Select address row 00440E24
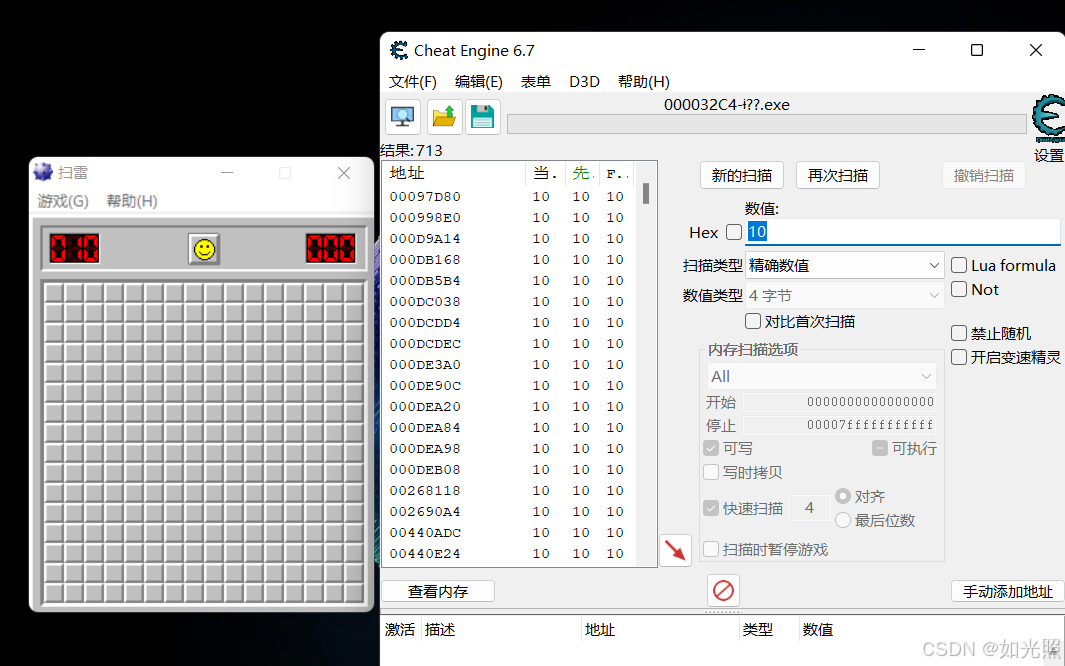Screen dimensions: 1065x666 (511, 553)
